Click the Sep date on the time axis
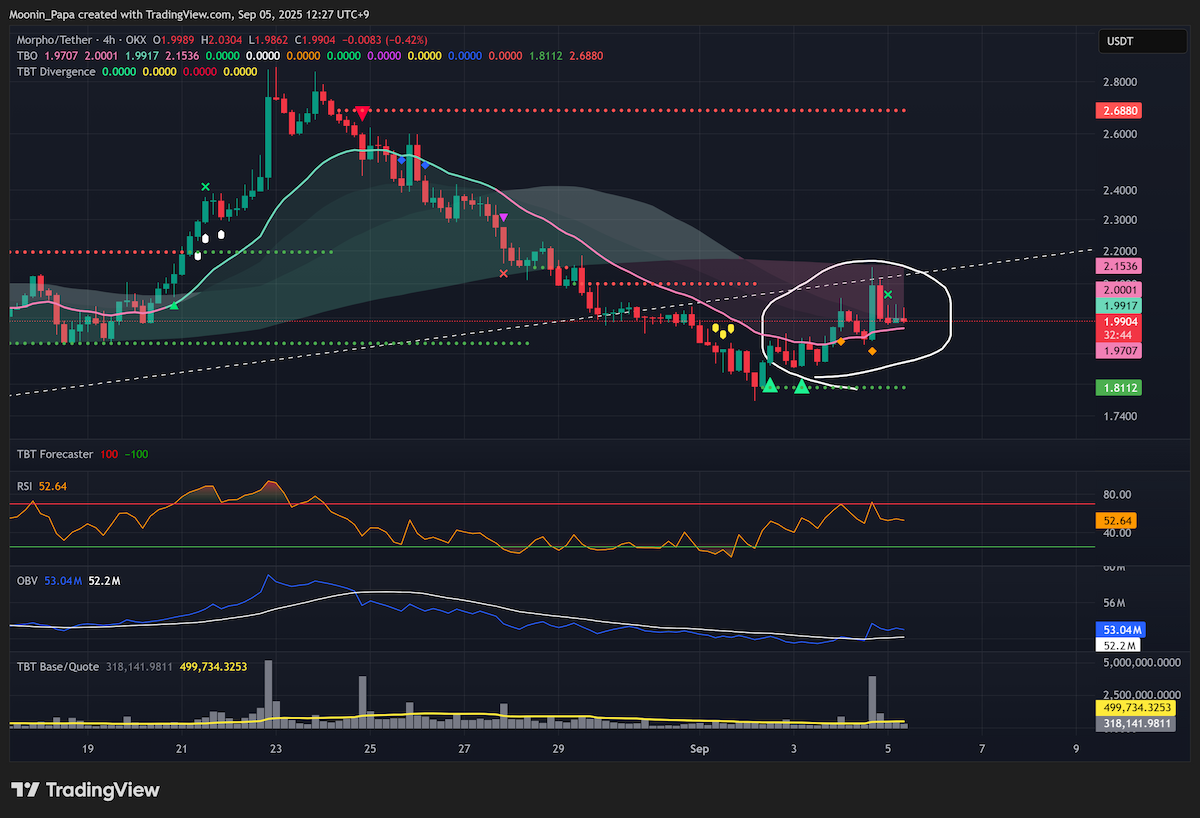This screenshot has height=818, width=1200. click(x=699, y=748)
